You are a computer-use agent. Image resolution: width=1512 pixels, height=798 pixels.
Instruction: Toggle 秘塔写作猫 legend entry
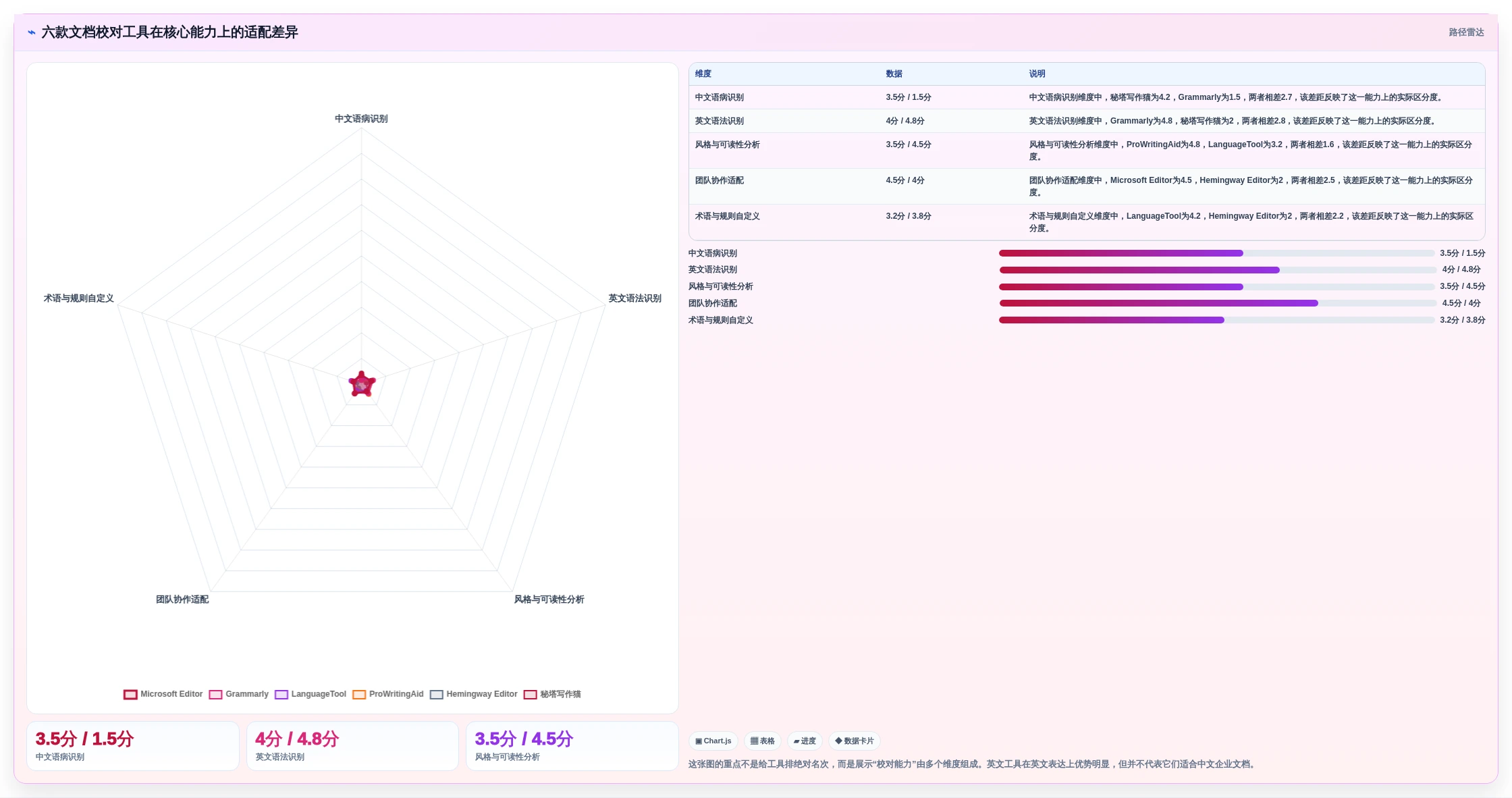point(552,695)
